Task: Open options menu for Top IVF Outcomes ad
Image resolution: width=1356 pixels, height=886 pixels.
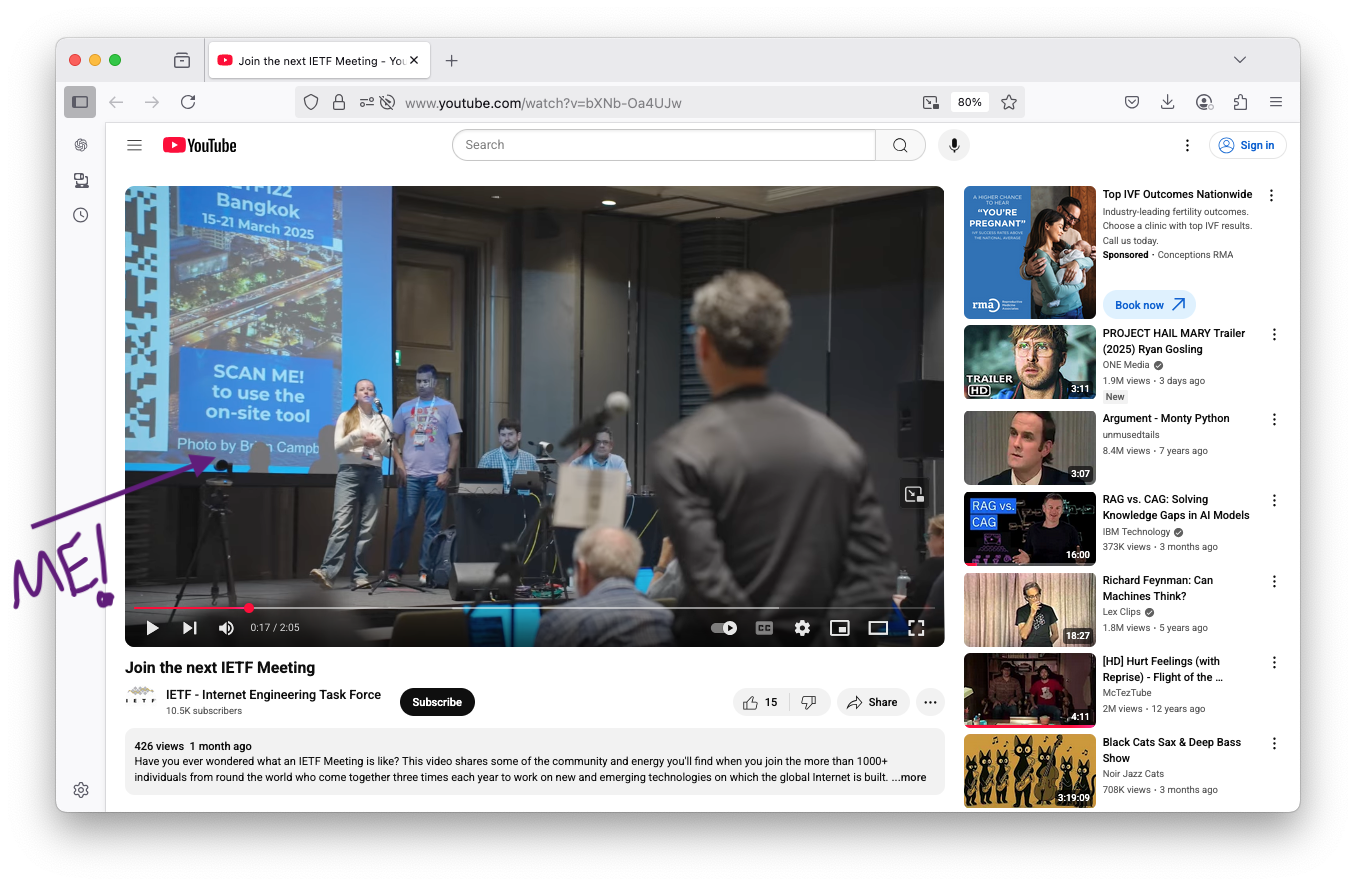Action: [x=1272, y=195]
